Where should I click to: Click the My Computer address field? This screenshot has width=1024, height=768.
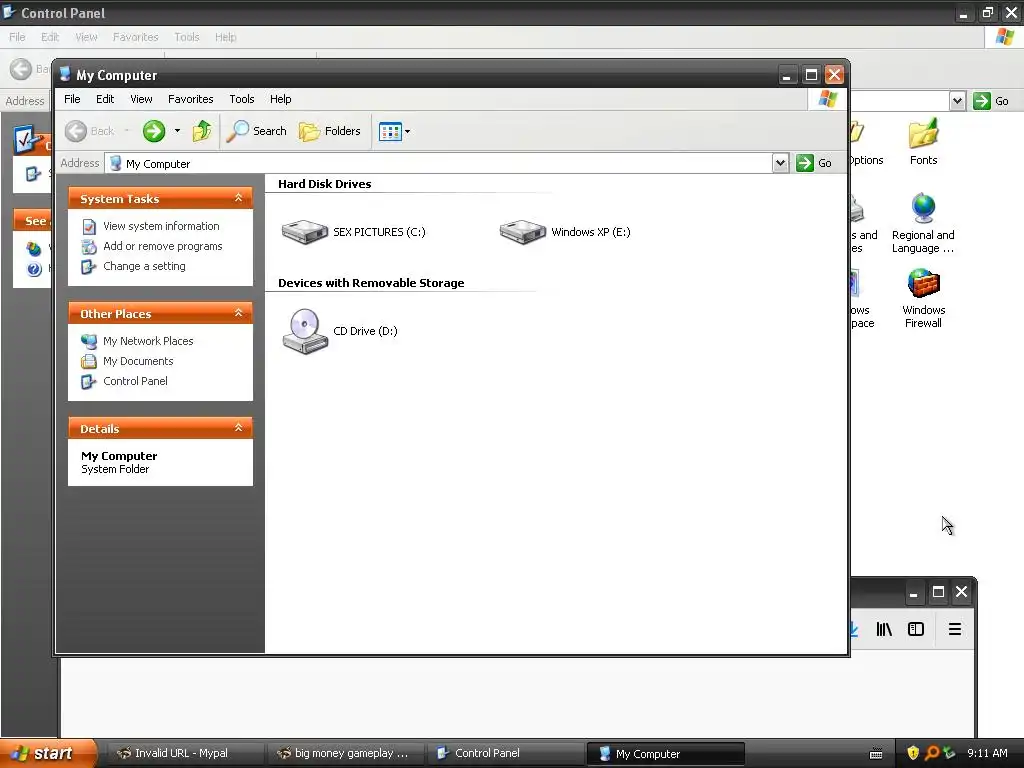[x=438, y=163]
